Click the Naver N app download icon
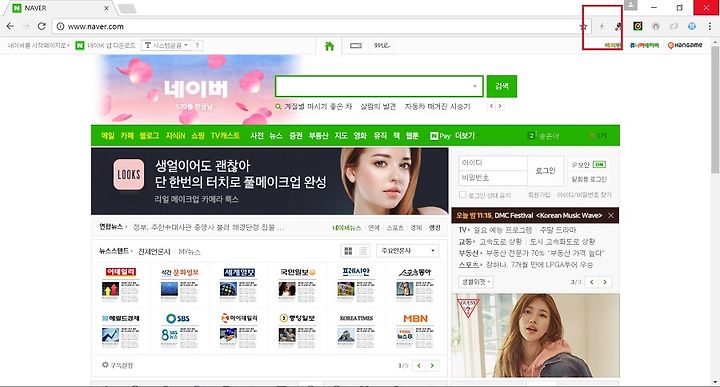The image size is (720, 387). [80, 45]
